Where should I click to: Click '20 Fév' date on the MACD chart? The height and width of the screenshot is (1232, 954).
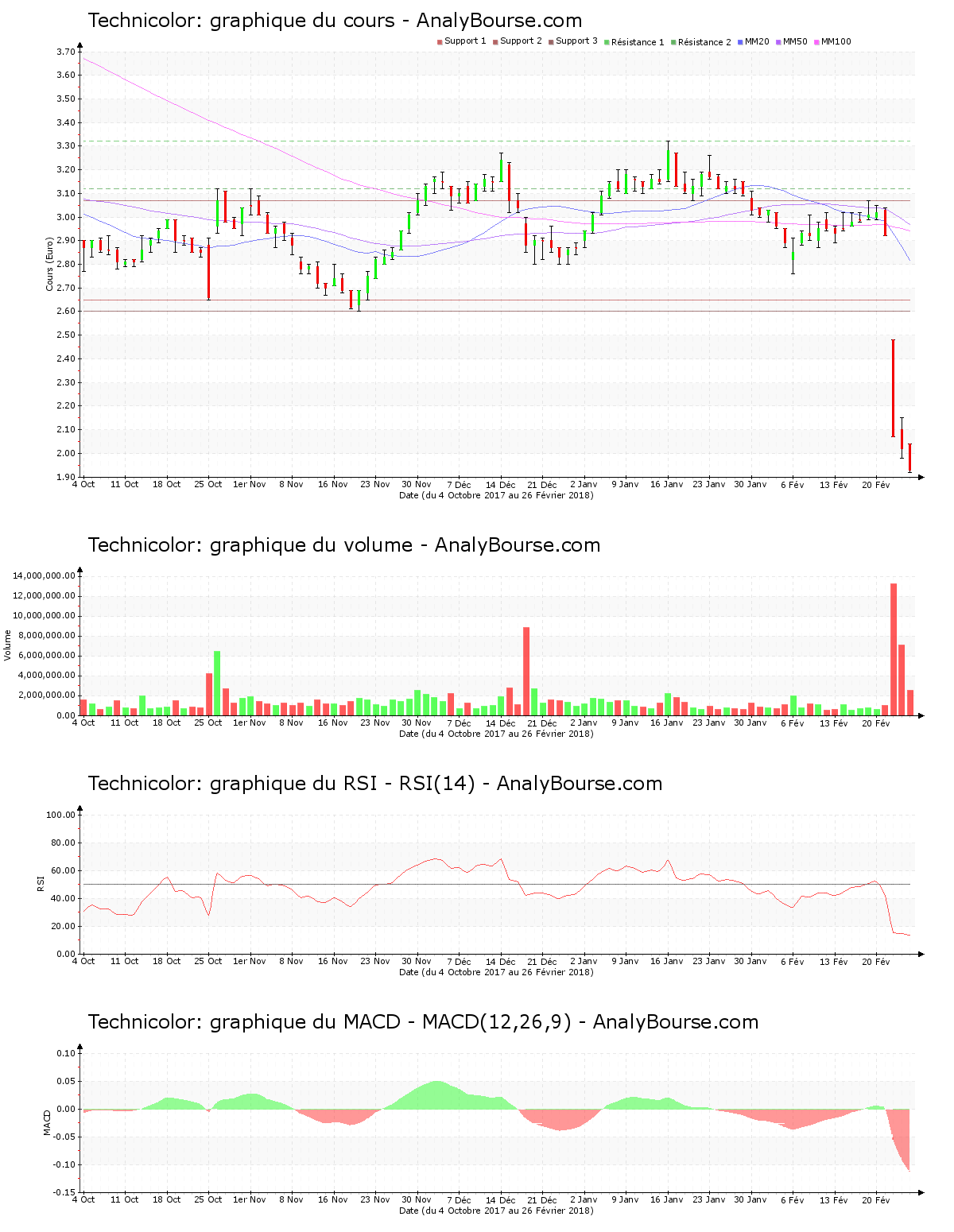(876, 1199)
